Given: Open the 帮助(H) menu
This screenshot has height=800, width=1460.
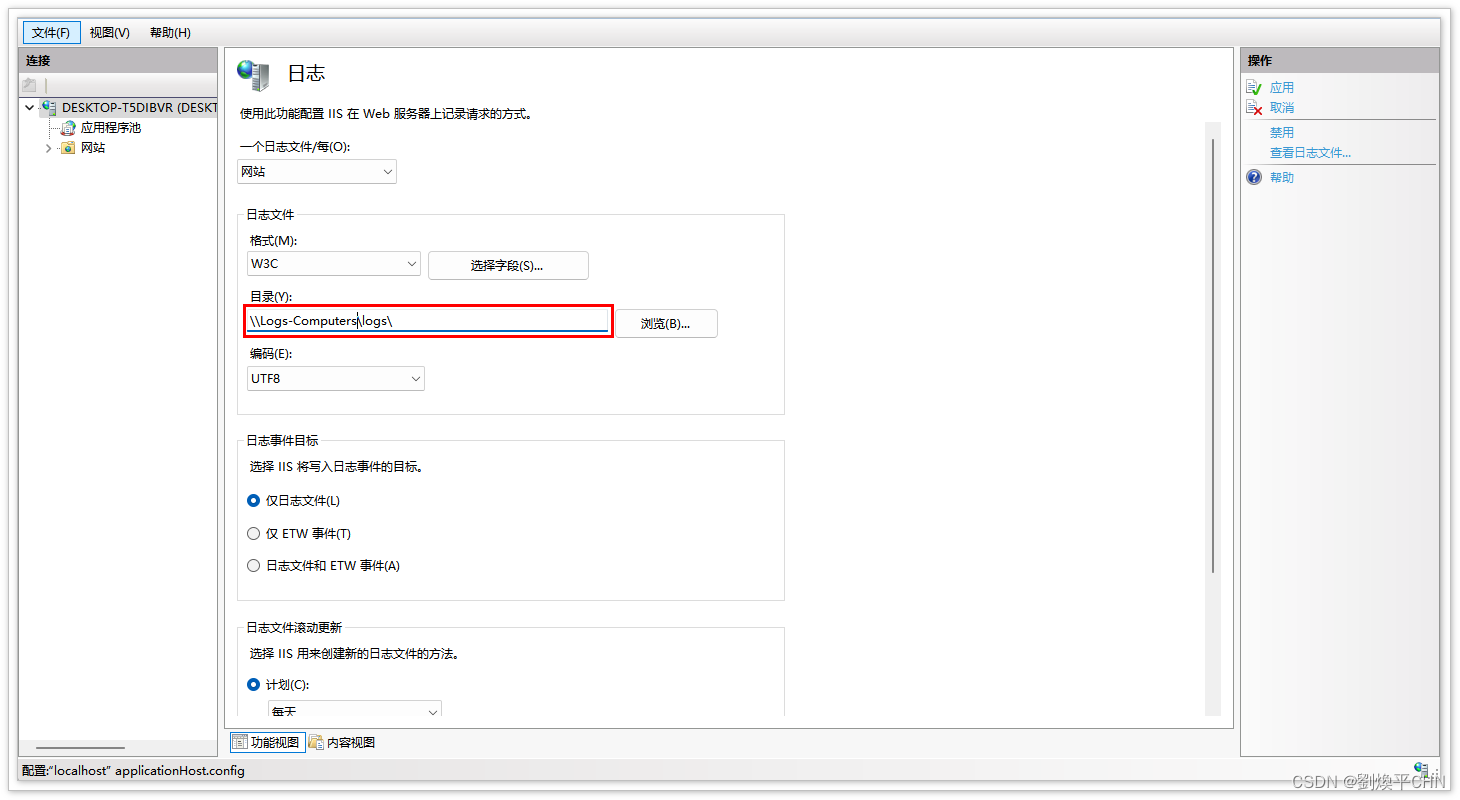Looking at the screenshot, I should click(170, 33).
